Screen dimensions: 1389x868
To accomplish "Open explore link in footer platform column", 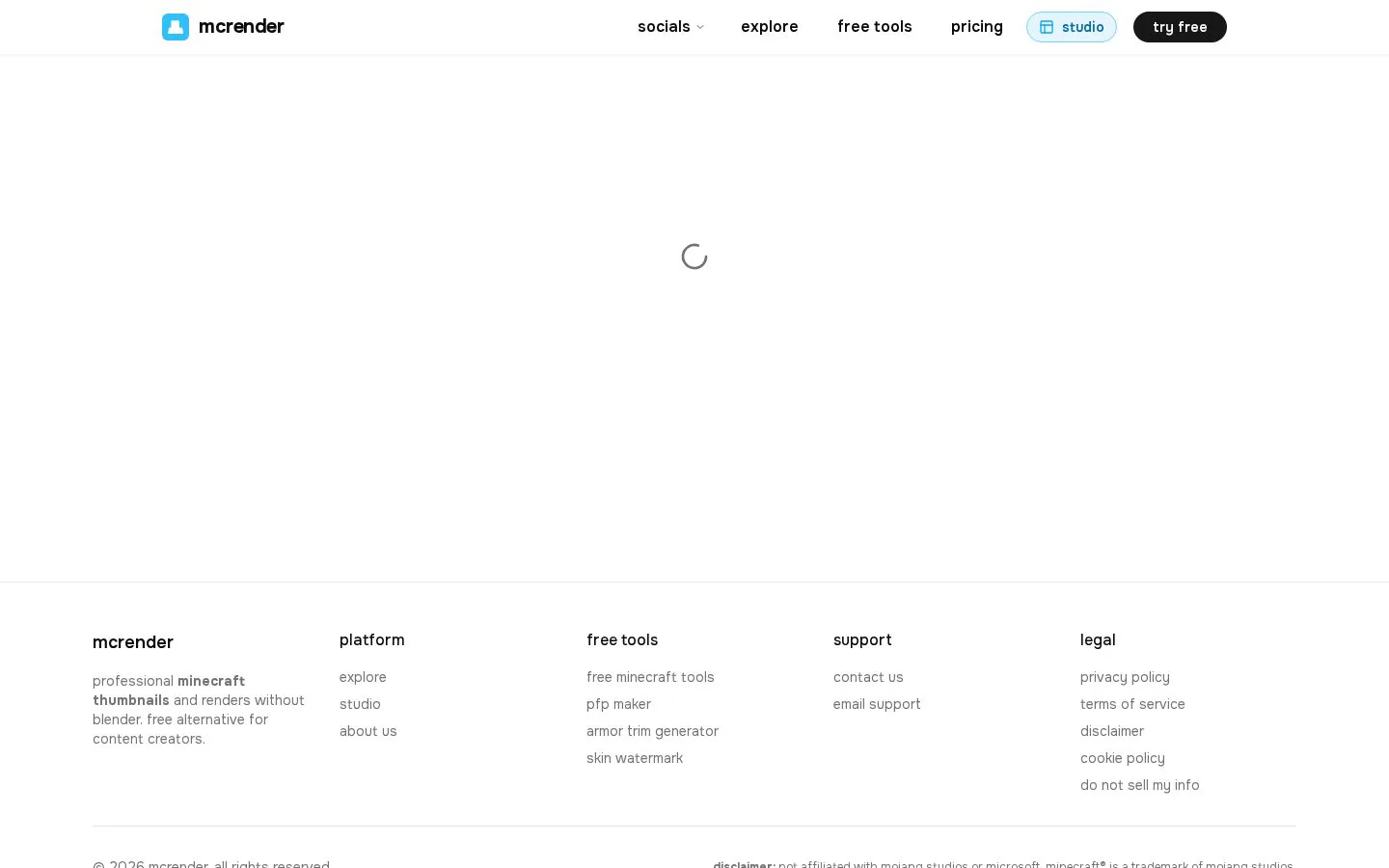I will 363,677.
